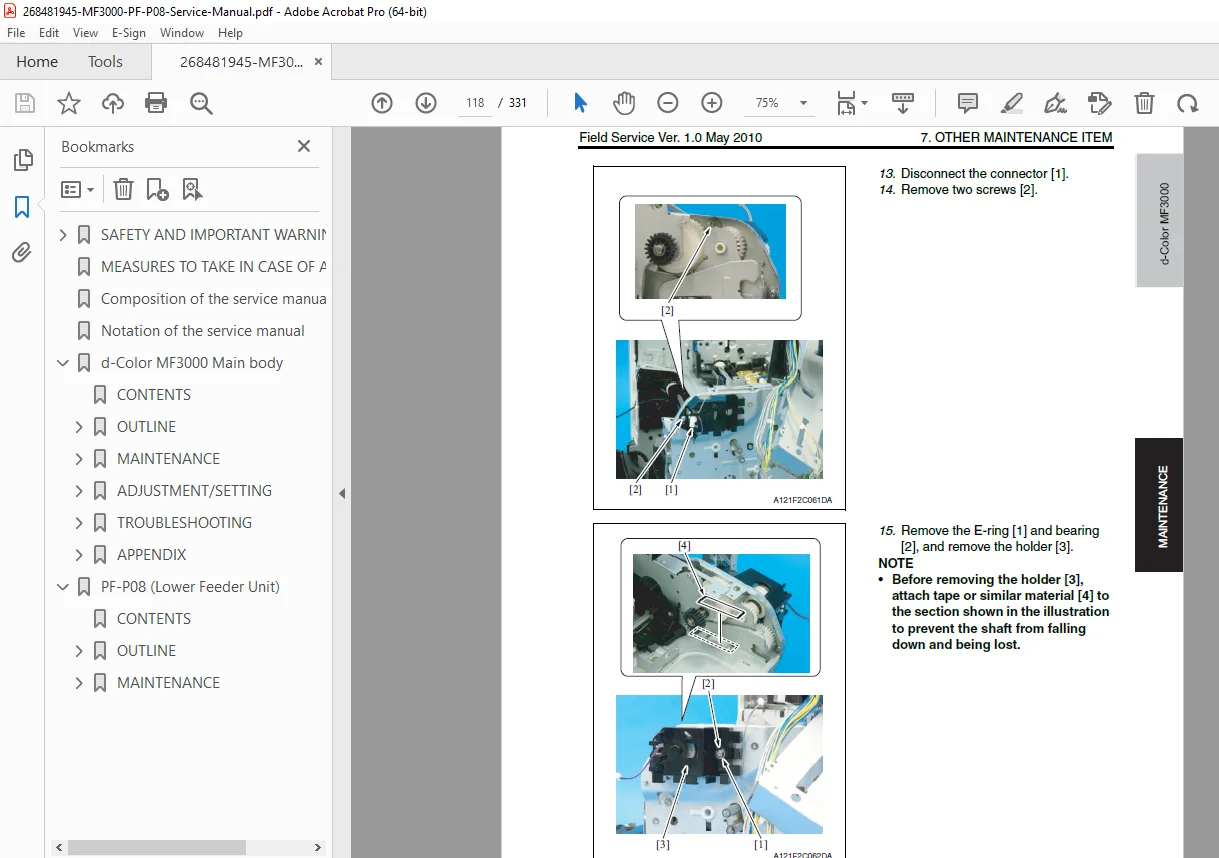The width and height of the screenshot is (1219, 858).
Task: Choose the arrow Selection tool
Action: [x=580, y=103]
